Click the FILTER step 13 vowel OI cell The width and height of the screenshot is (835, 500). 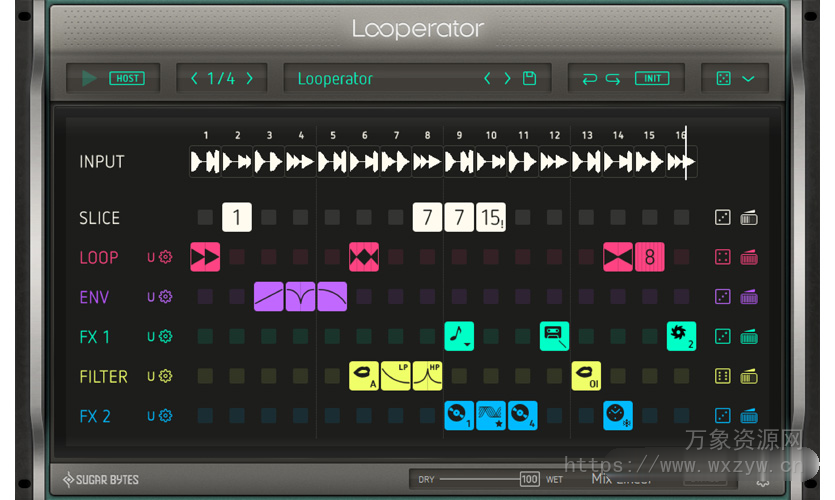(x=586, y=376)
